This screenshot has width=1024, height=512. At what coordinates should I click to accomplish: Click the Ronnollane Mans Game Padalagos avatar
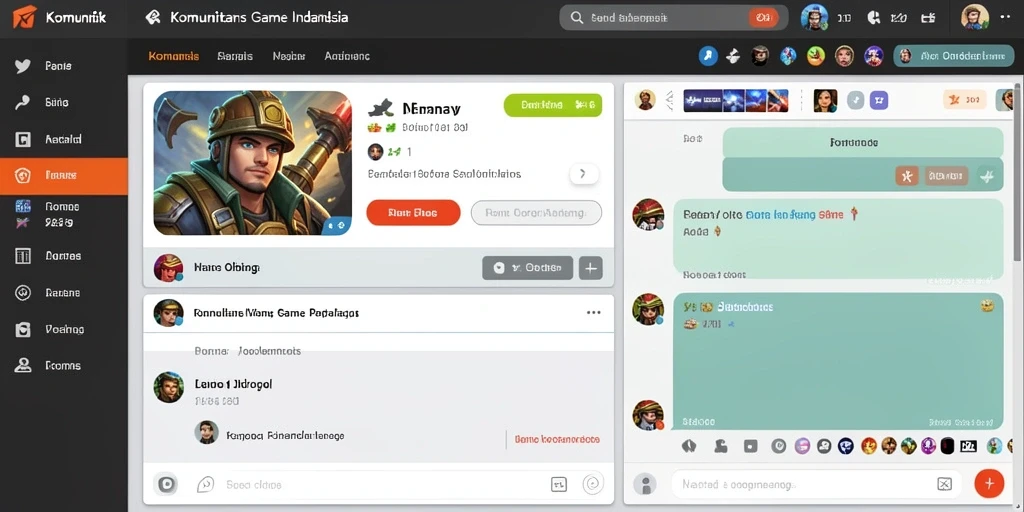[168, 313]
